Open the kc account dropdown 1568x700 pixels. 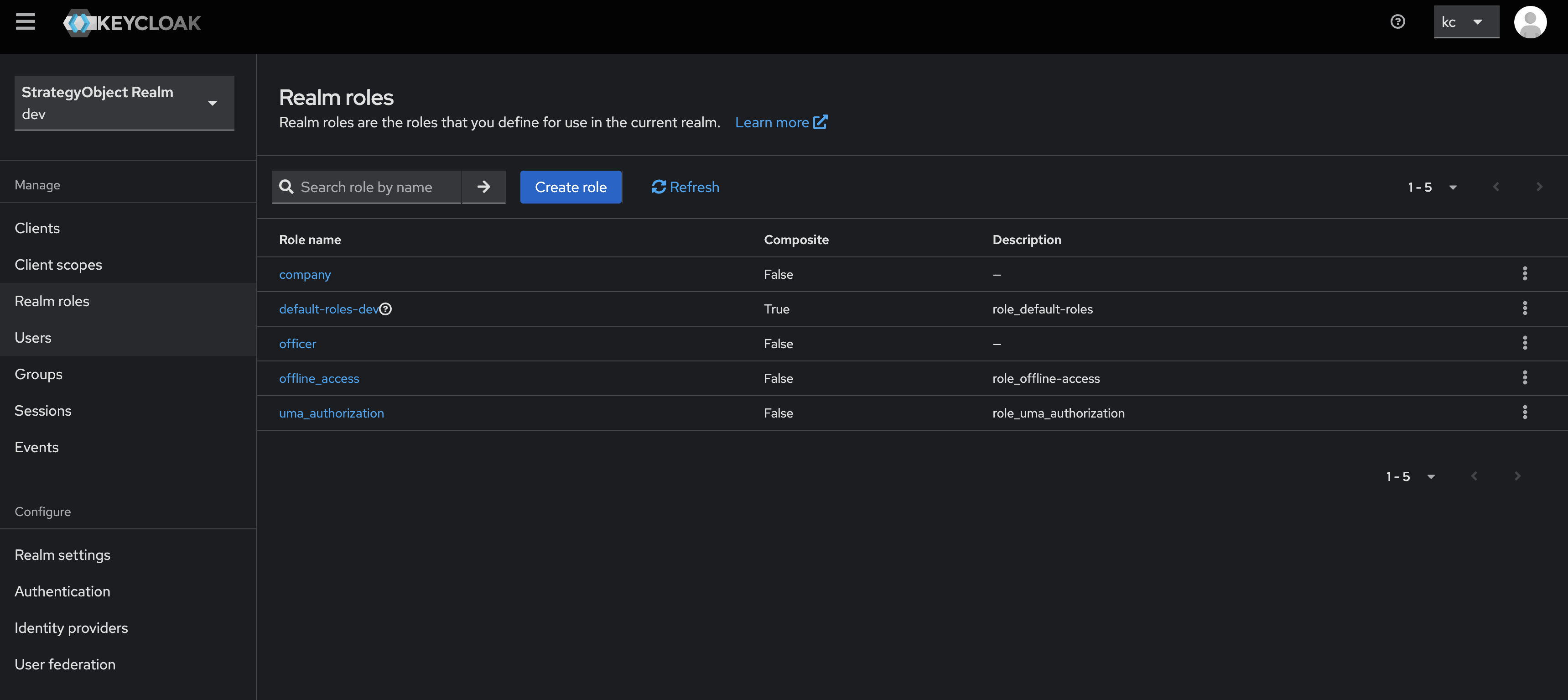pyautogui.click(x=1466, y=22)
